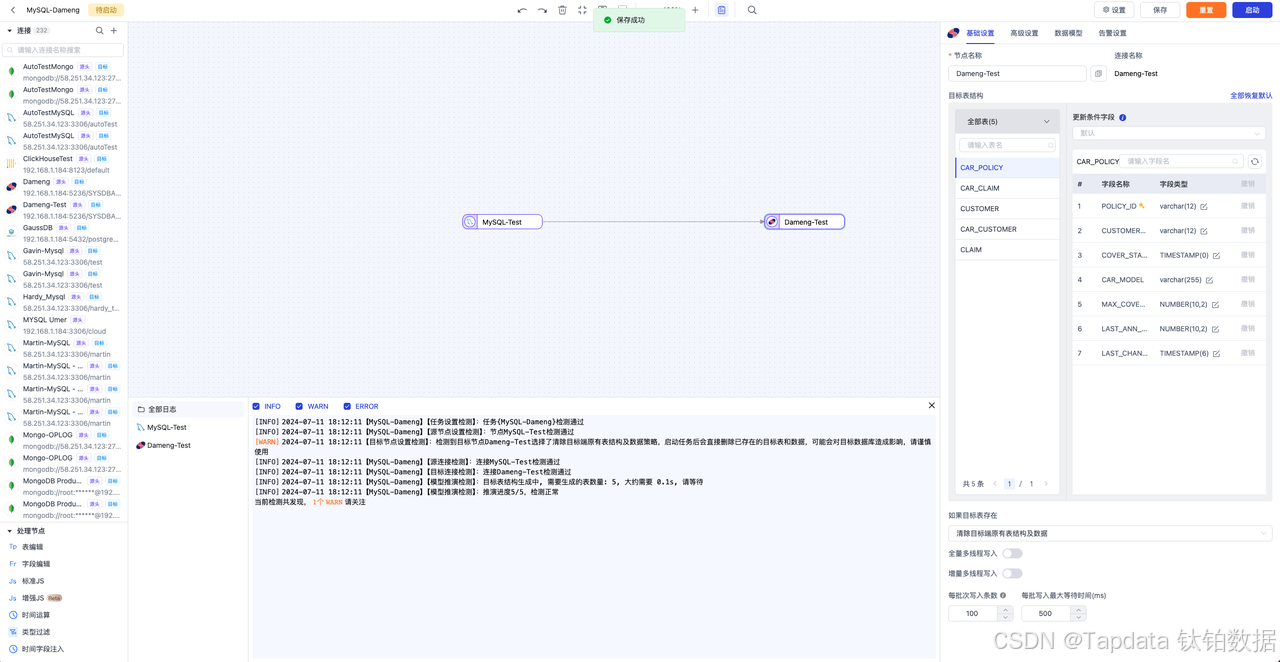
Task: Open the update condition field dropdown
Action: coord(1169,133)
